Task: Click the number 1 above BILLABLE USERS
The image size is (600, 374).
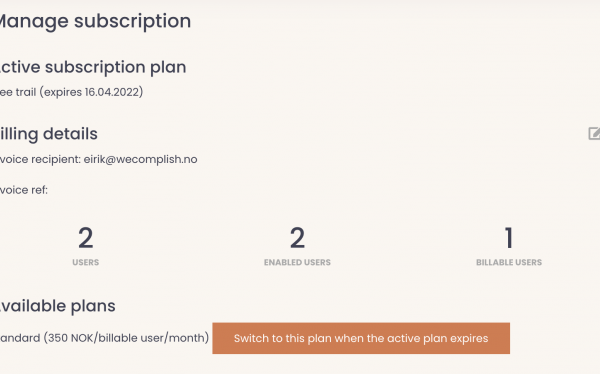Action: (509, 238)
